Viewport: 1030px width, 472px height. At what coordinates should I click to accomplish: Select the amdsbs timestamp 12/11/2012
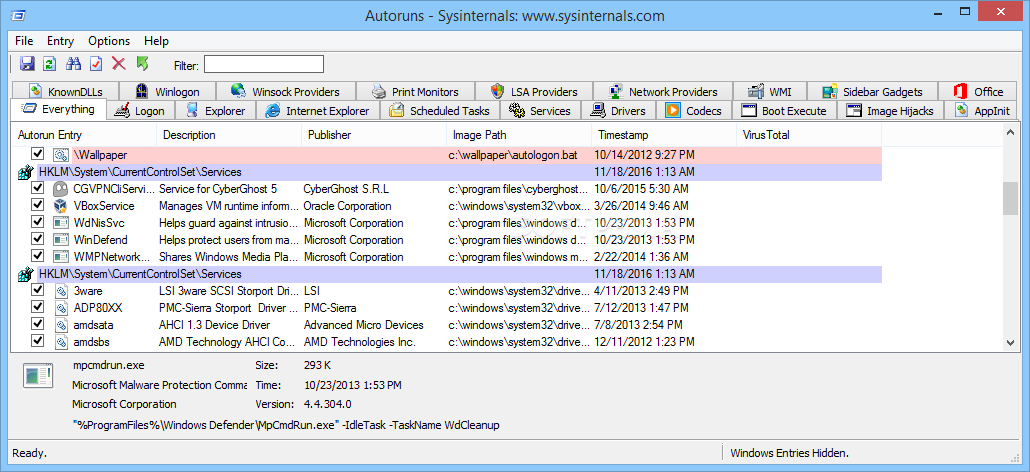point(644,342)
